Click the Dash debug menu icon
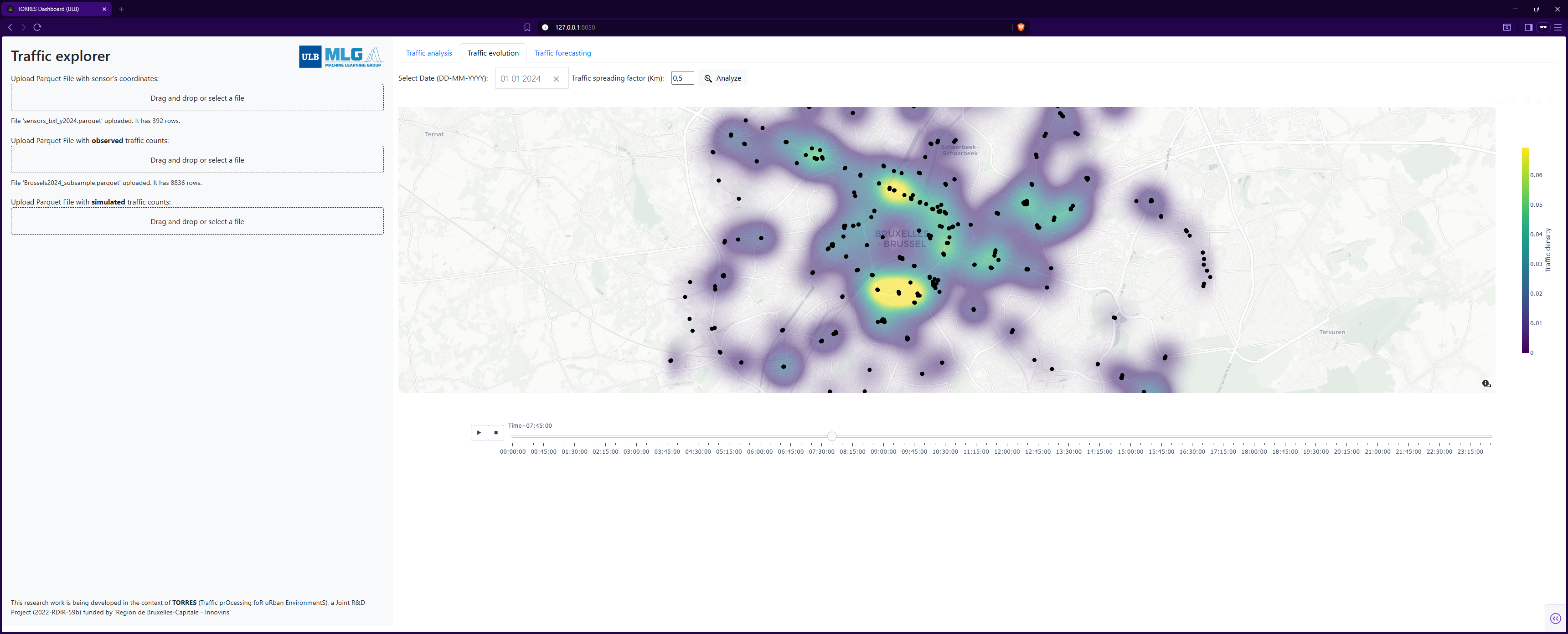 coord(1555,618)
